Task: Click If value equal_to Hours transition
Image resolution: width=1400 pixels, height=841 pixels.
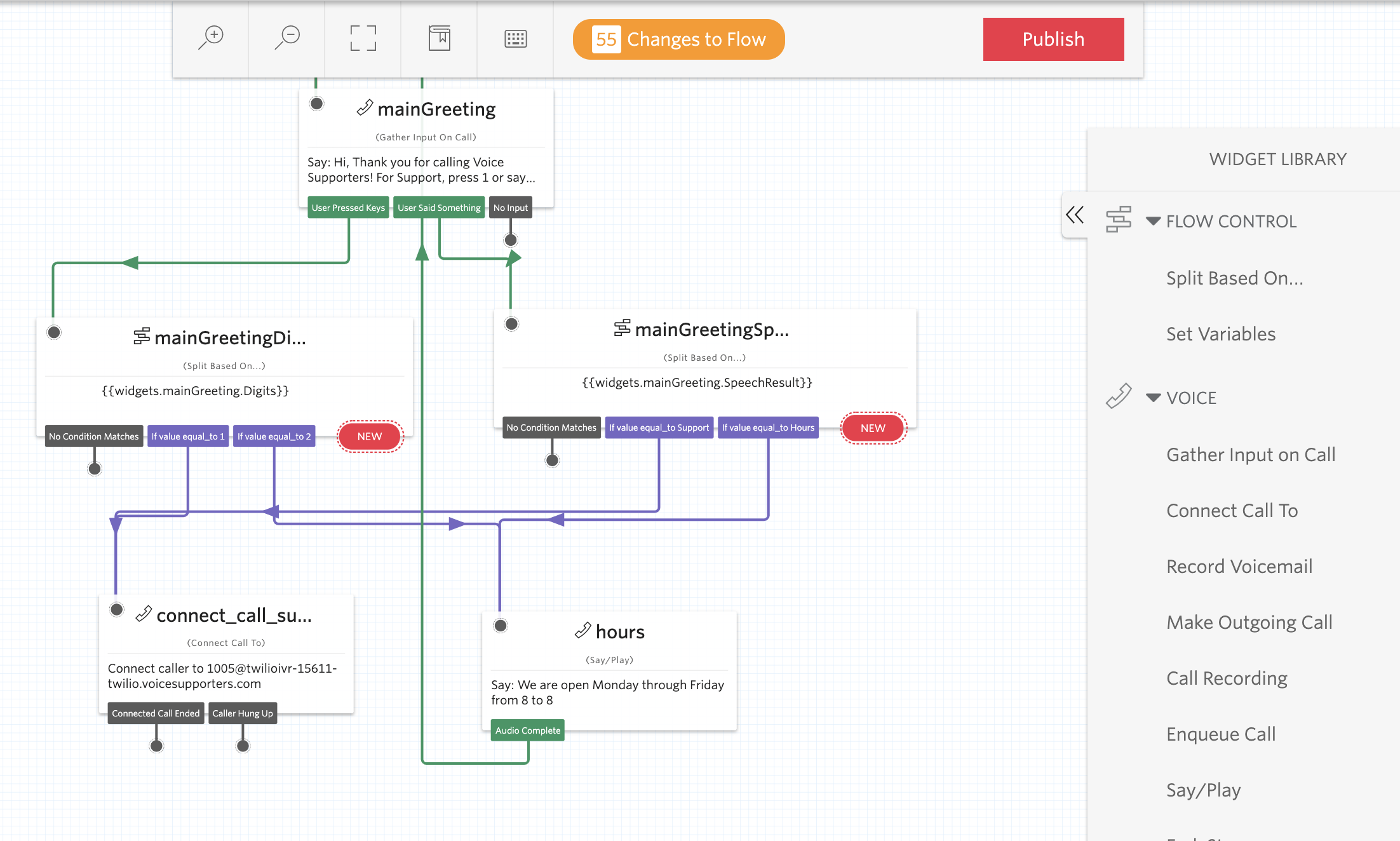Action: click(x=768, y=427)
